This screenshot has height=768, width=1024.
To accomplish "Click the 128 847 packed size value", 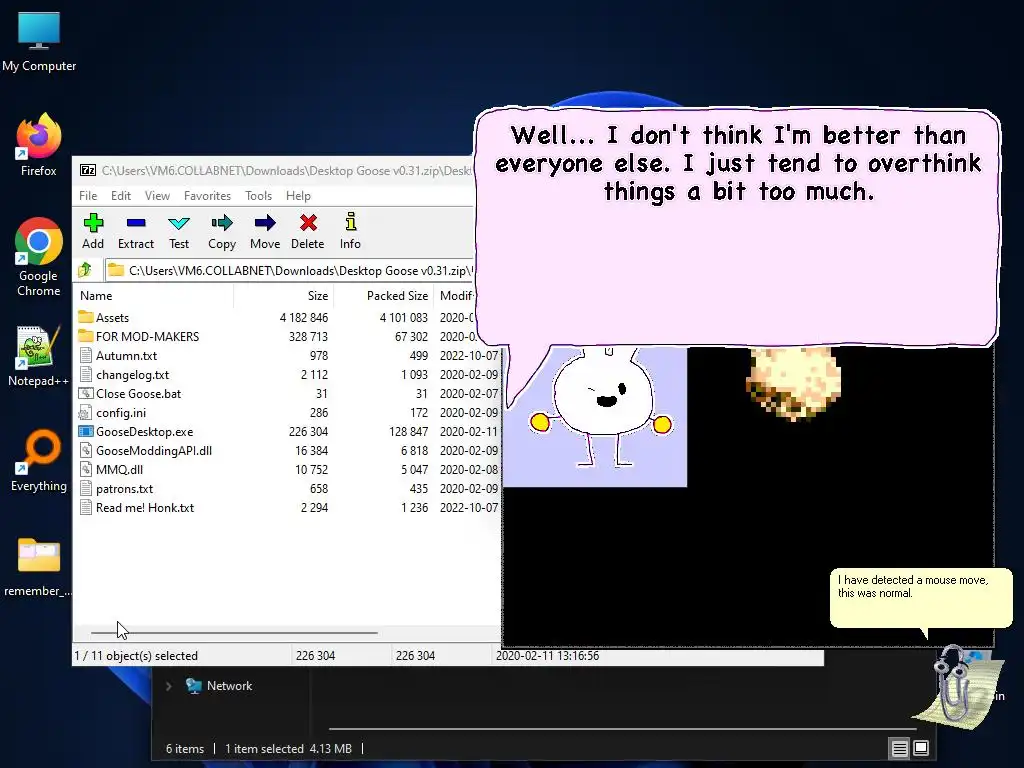I will click(x=408, y=432).
